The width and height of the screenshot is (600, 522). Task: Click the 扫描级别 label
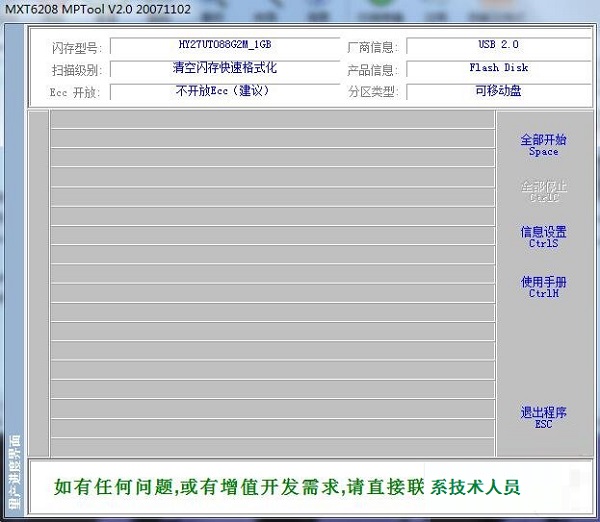point(77,70)
